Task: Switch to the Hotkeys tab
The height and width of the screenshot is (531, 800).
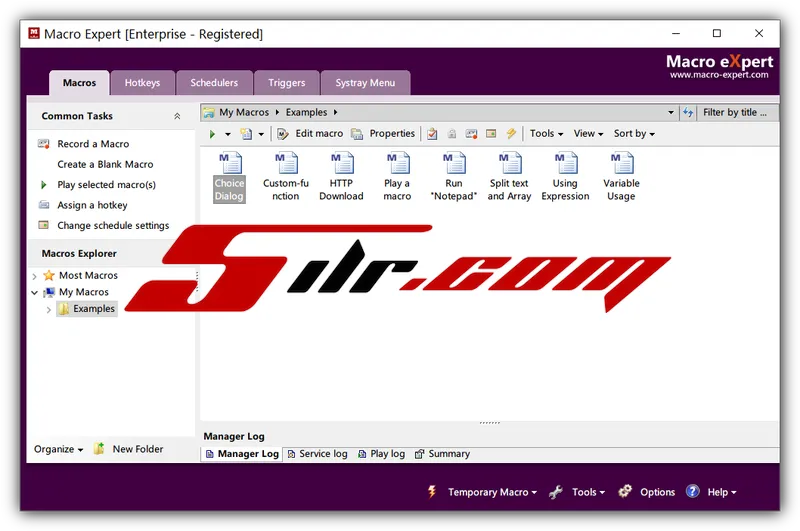Action: [142, 83]
